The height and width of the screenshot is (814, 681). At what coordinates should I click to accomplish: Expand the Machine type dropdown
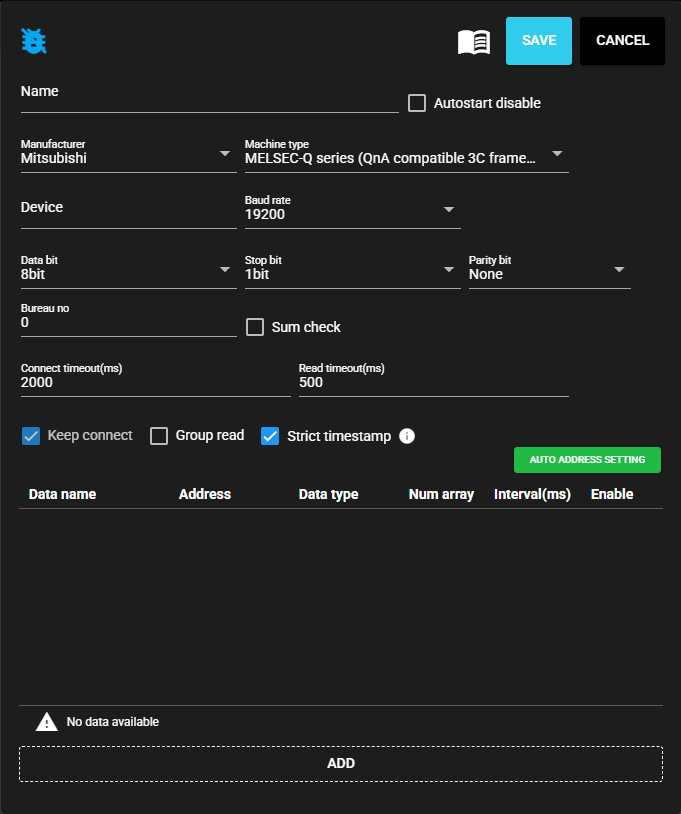(406, 157)
